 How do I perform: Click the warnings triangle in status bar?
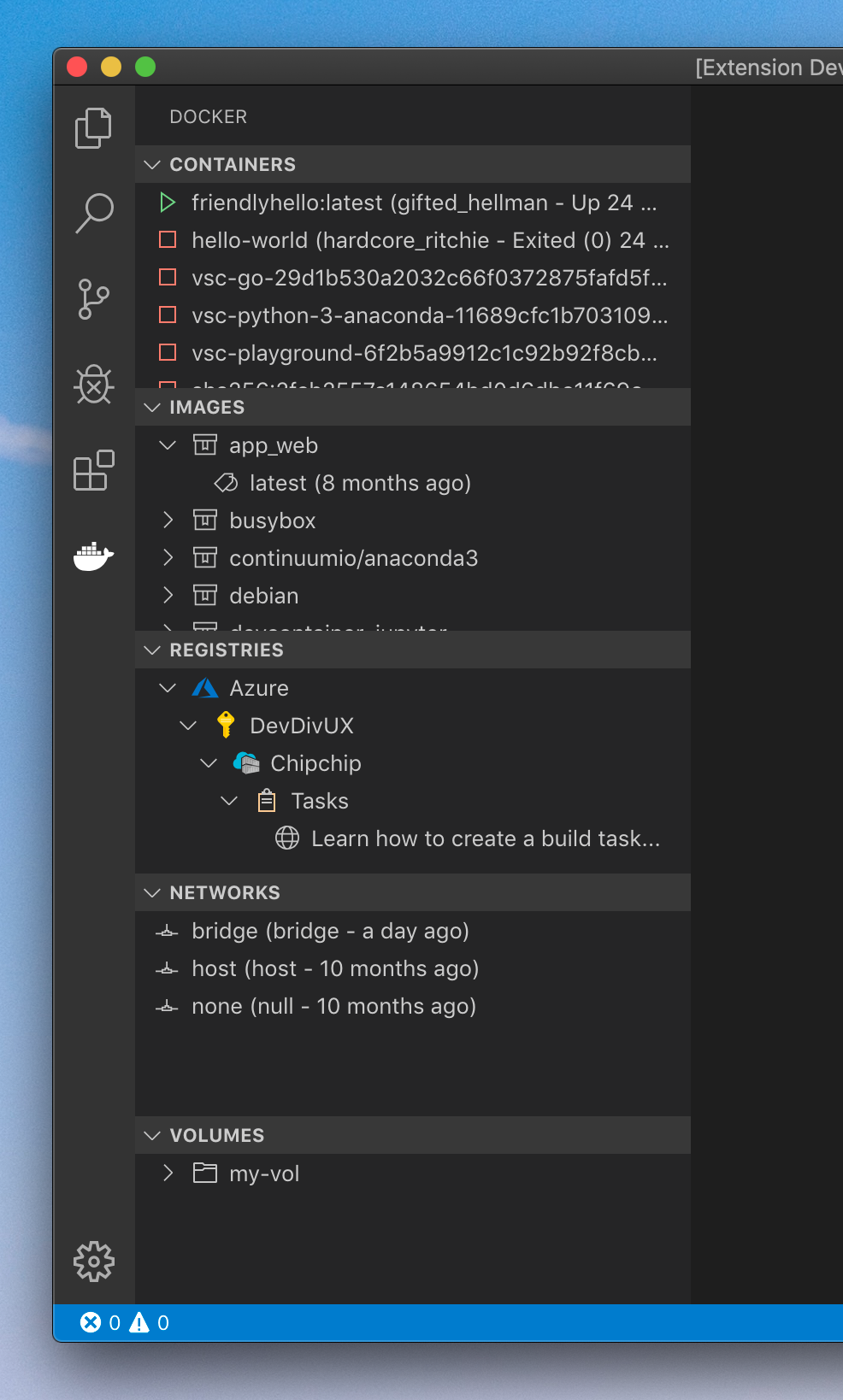pyautogui.click(x=139, y=1322)
